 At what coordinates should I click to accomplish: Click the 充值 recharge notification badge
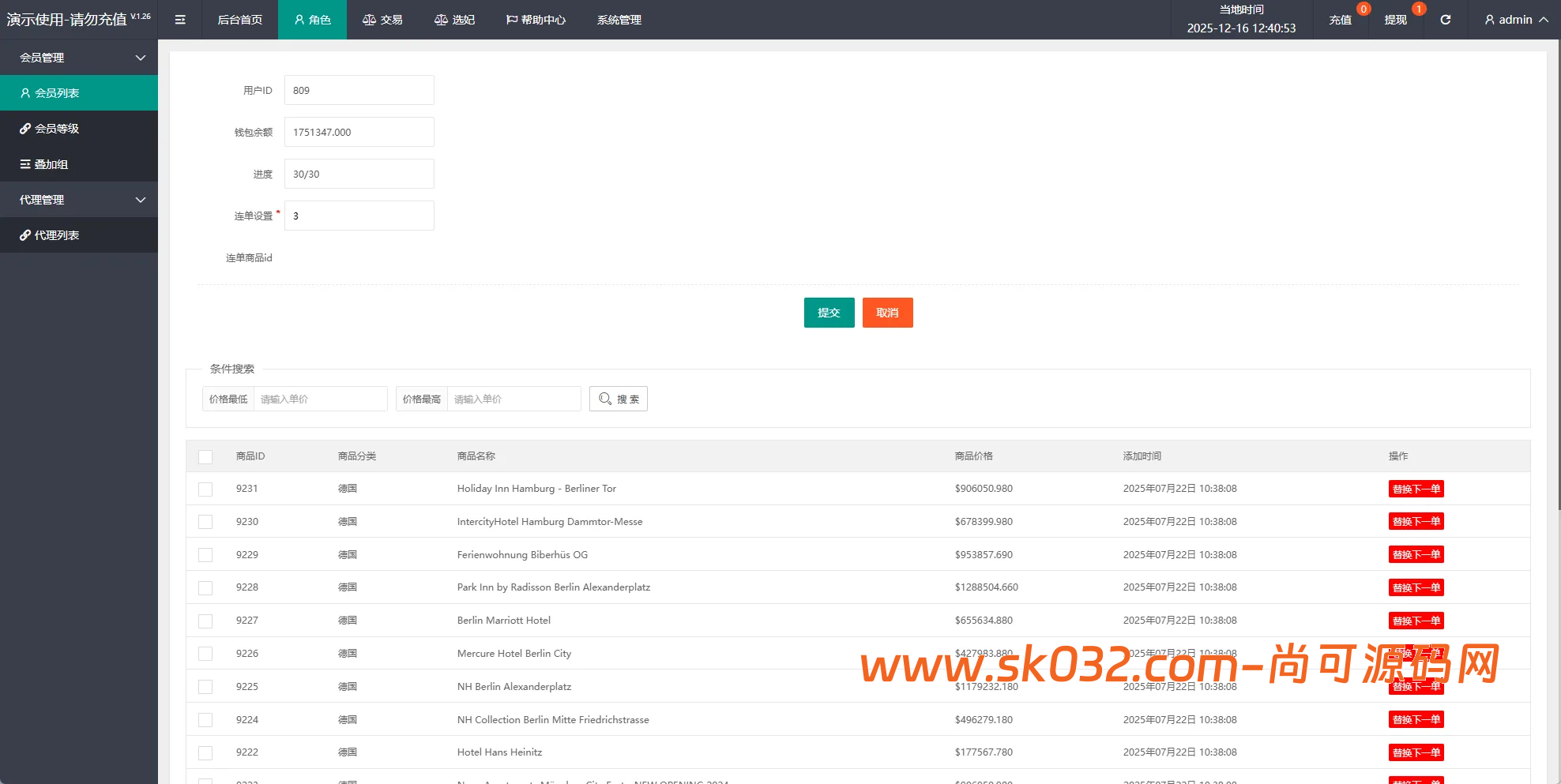click(1363, 9)
